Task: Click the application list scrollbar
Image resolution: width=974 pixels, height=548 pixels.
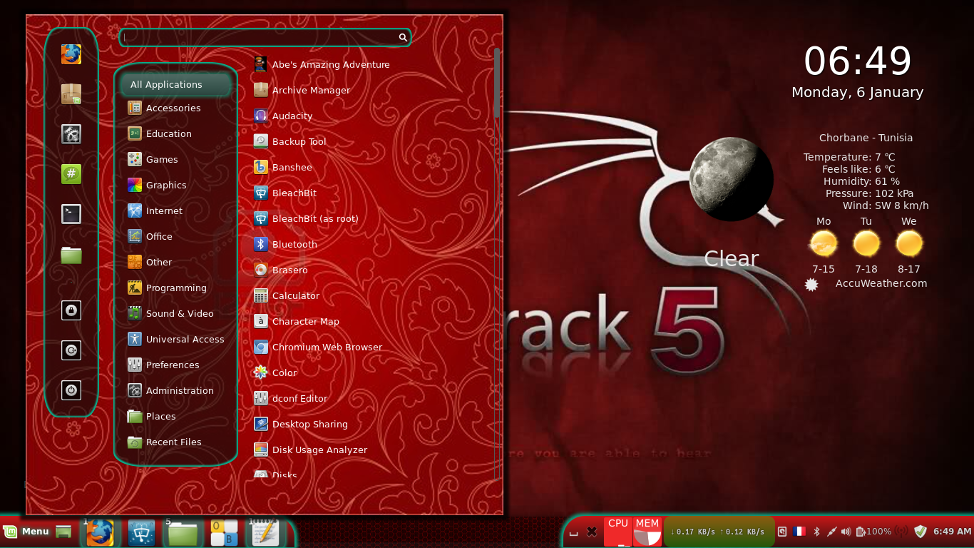Action: coord(496,82)
